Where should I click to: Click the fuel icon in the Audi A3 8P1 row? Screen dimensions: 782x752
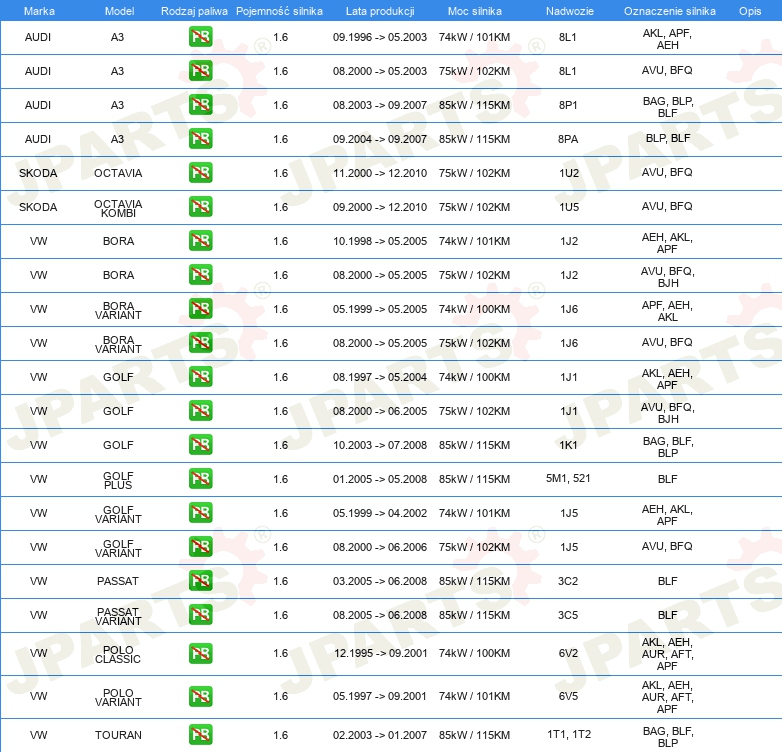[x=200, y=105]
